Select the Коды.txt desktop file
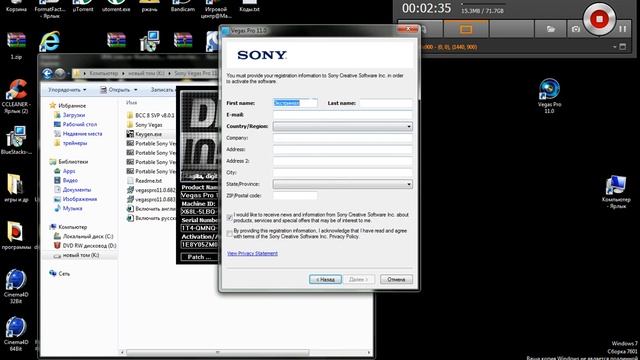Screen dimensions: 640x360 249,7
